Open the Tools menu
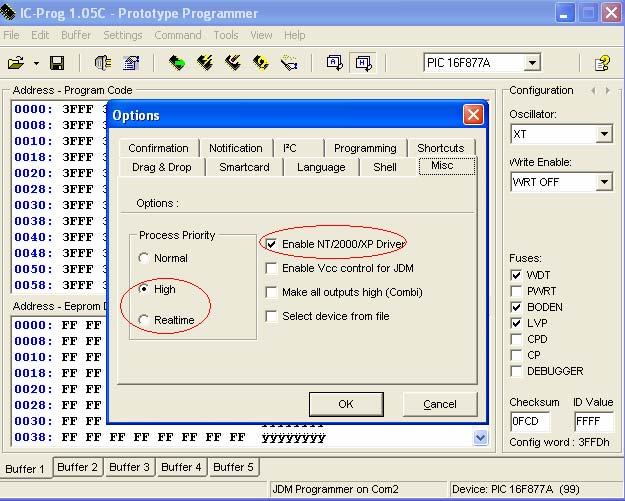This screenshot has width=625, height=501. pos(226,35)
